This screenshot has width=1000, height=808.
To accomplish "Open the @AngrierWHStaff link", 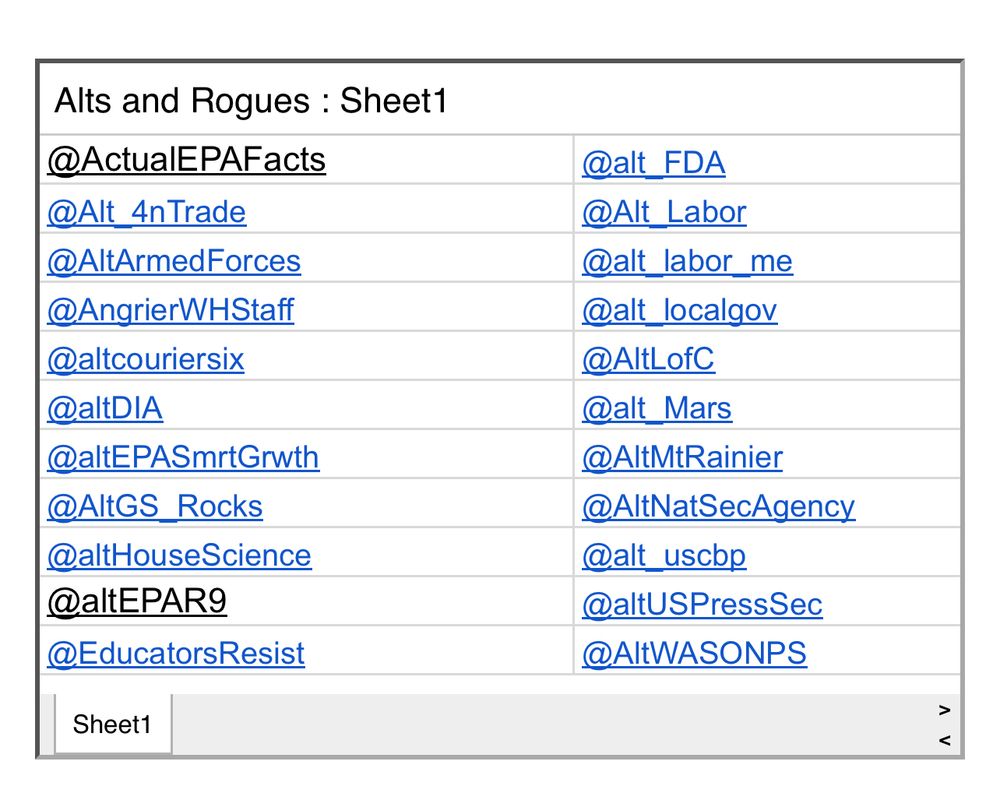I will [x=170, y=310].
